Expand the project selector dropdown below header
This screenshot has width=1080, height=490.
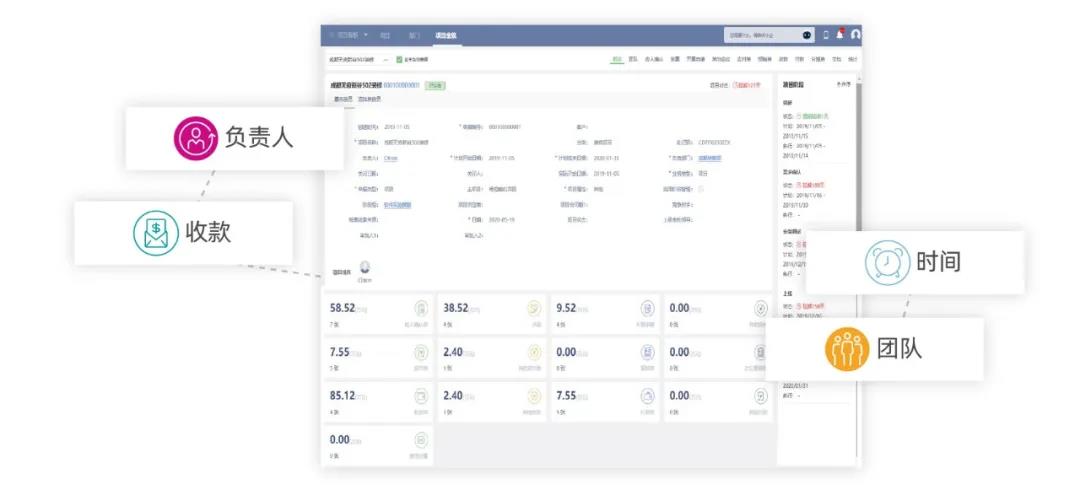pyautogui.click(x=386, y=60)
